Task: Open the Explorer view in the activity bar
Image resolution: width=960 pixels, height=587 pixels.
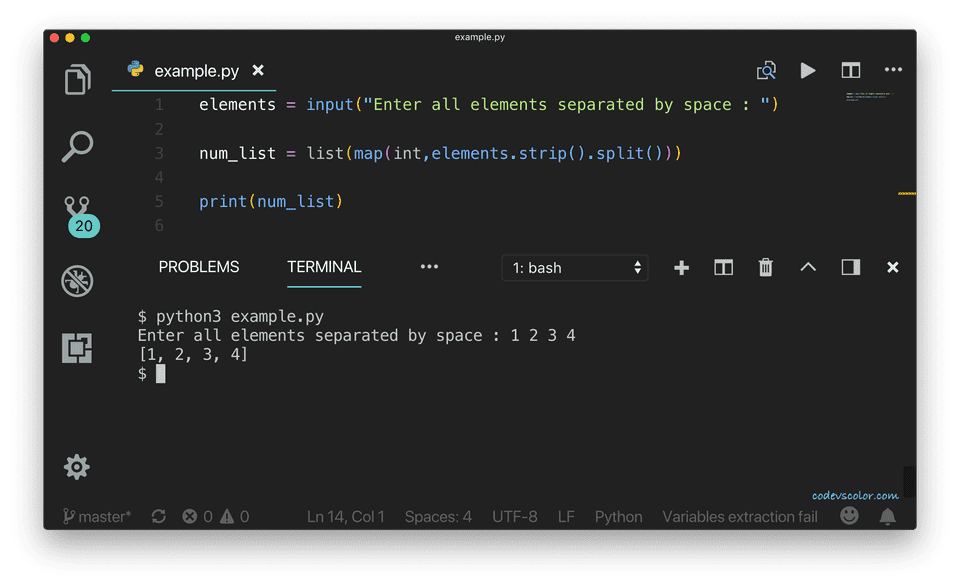Action: point(77,80)
